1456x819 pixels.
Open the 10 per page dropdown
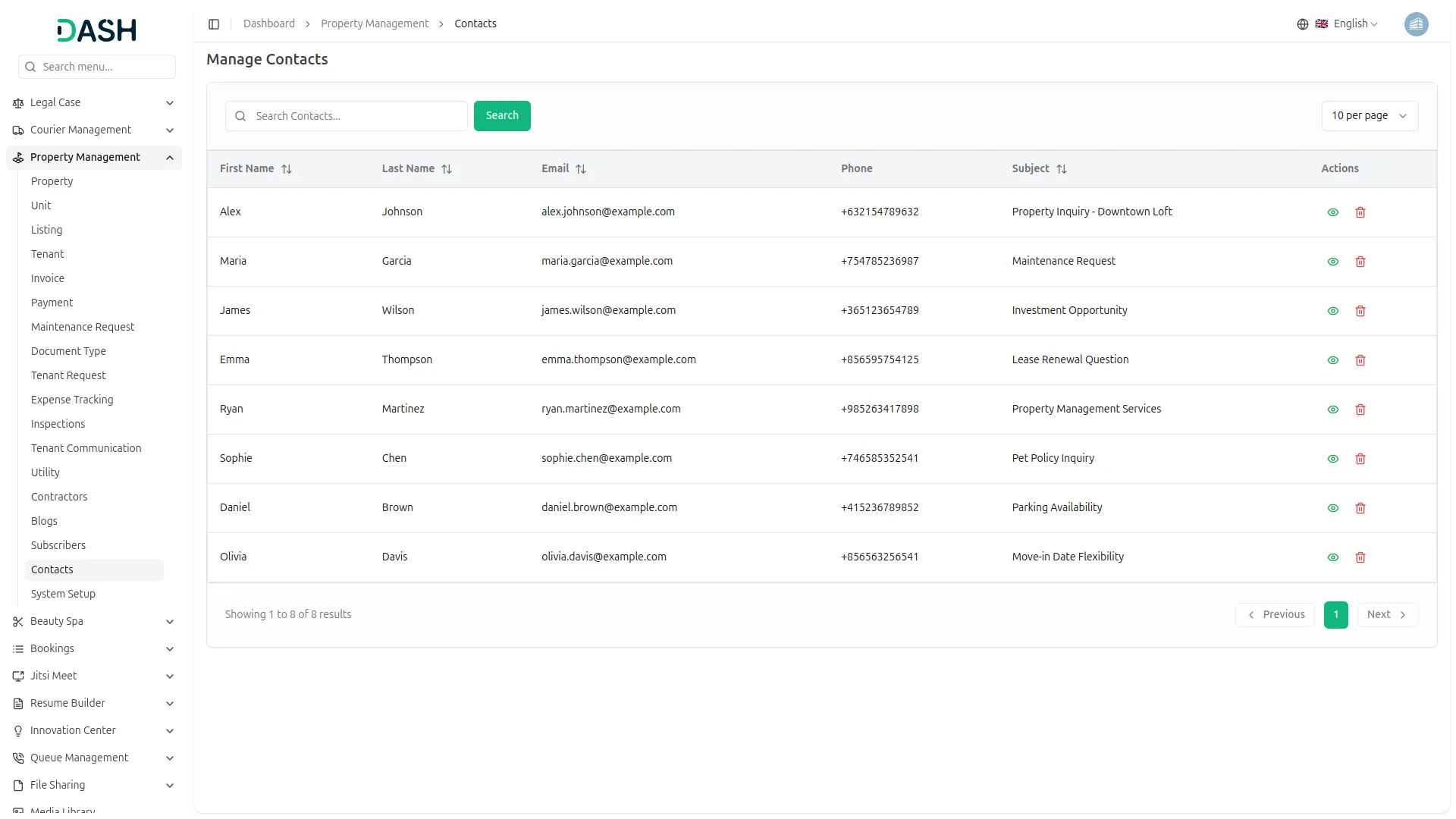tap(1370, 116)
